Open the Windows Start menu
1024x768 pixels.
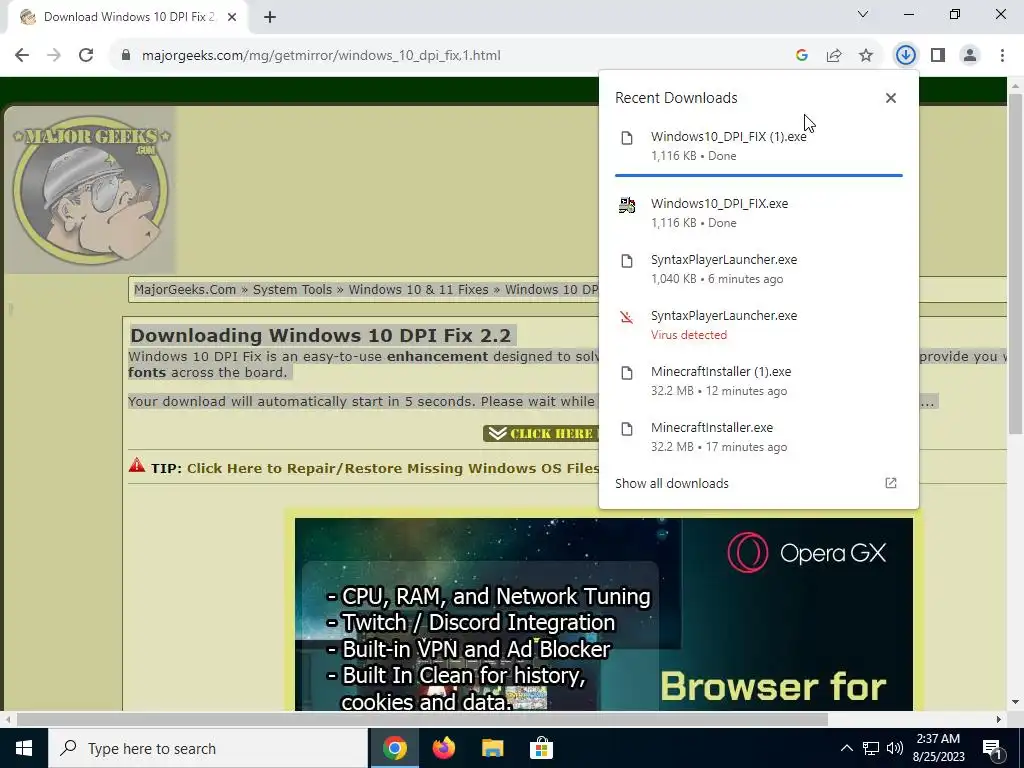(x=24, y=748)
